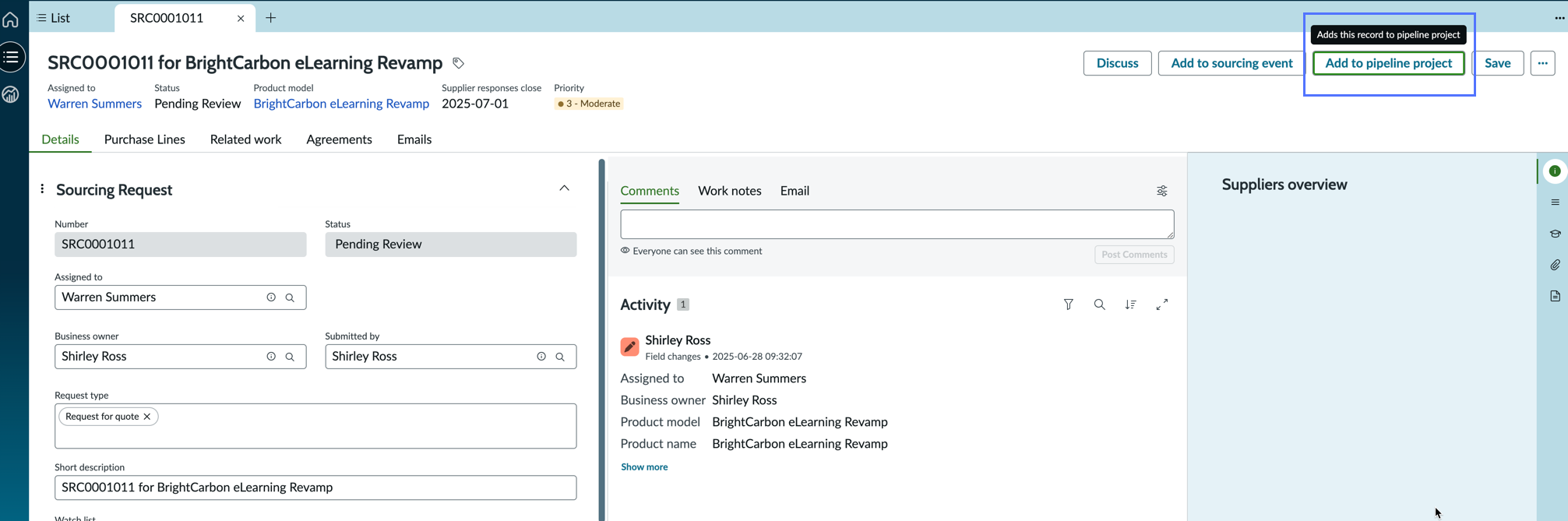1568x521 pixels.
Task: Click Add to sourcing event
Action: (x=1231, y=63)
